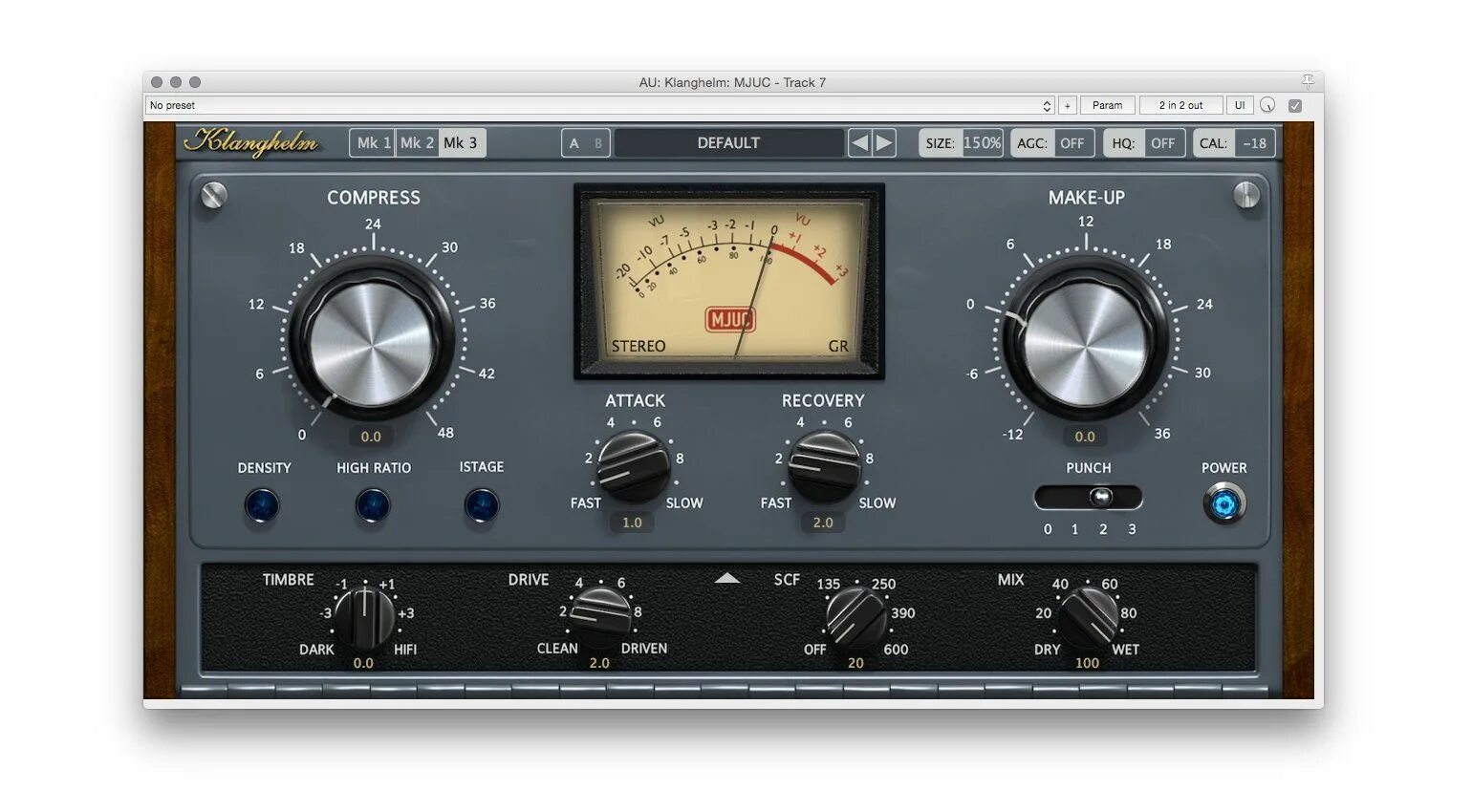
Task: Go to previous preset with left arrow
Action: (x=859, y=143)
